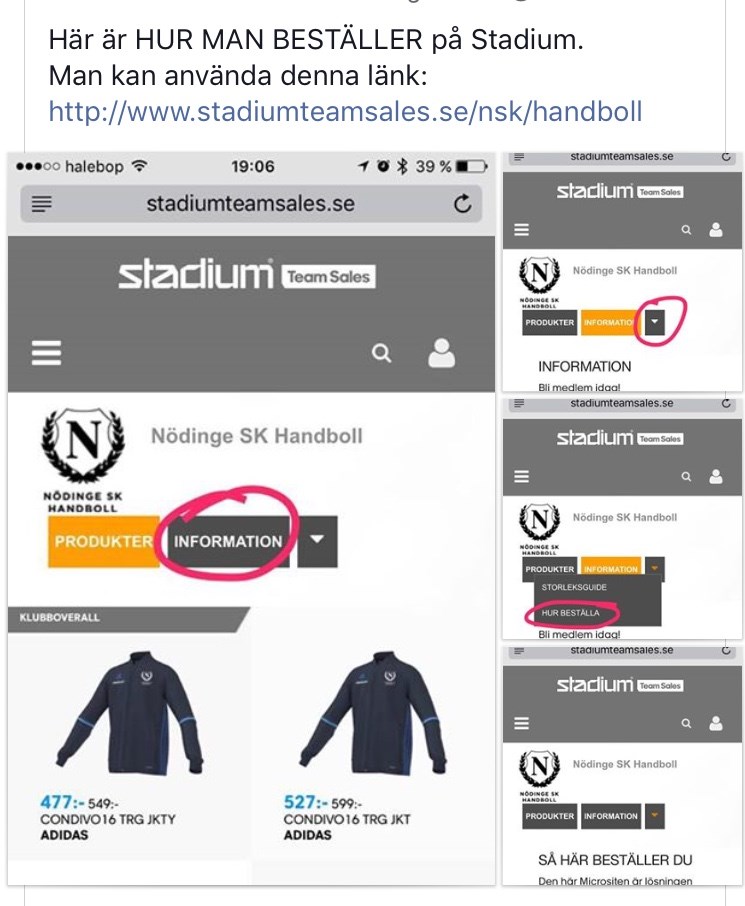
Task: Select the circled INFORMATION tab
Action: [x=228, y=541]
